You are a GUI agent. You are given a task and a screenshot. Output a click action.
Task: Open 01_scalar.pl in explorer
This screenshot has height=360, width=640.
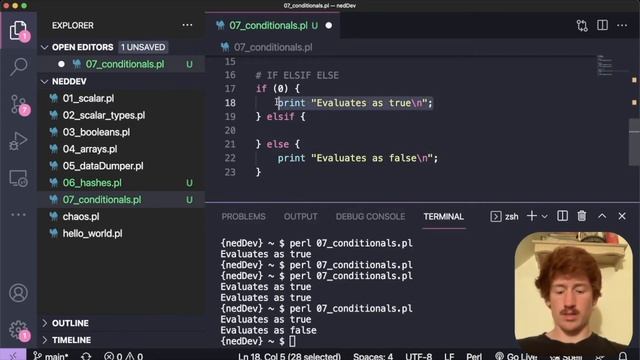(x=122, y=98)
